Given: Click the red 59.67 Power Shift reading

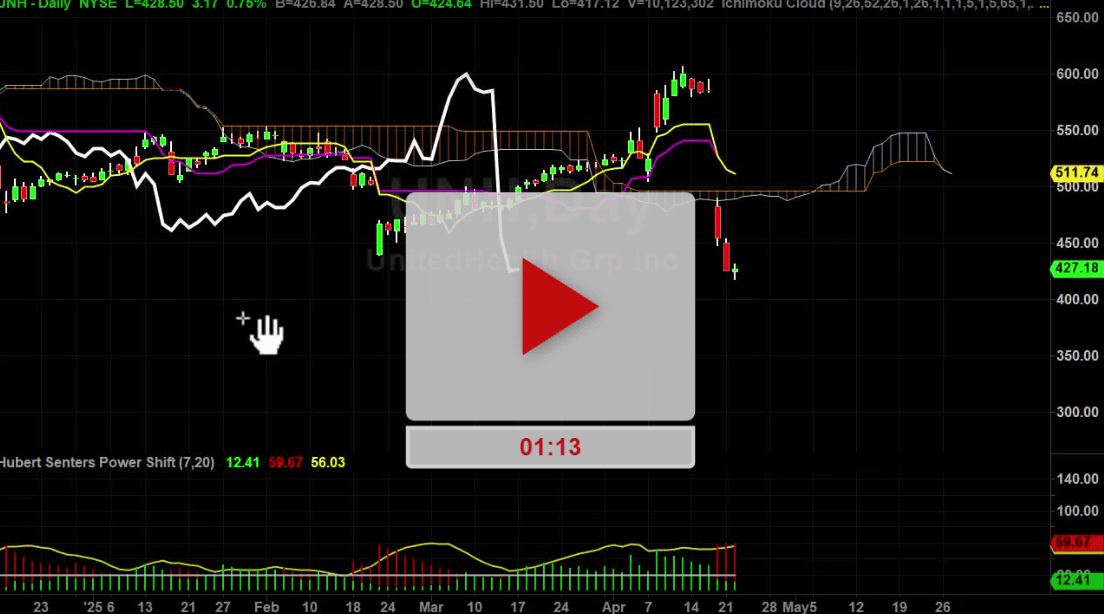Looking at the screenshot, I should (x=285, y=463).
